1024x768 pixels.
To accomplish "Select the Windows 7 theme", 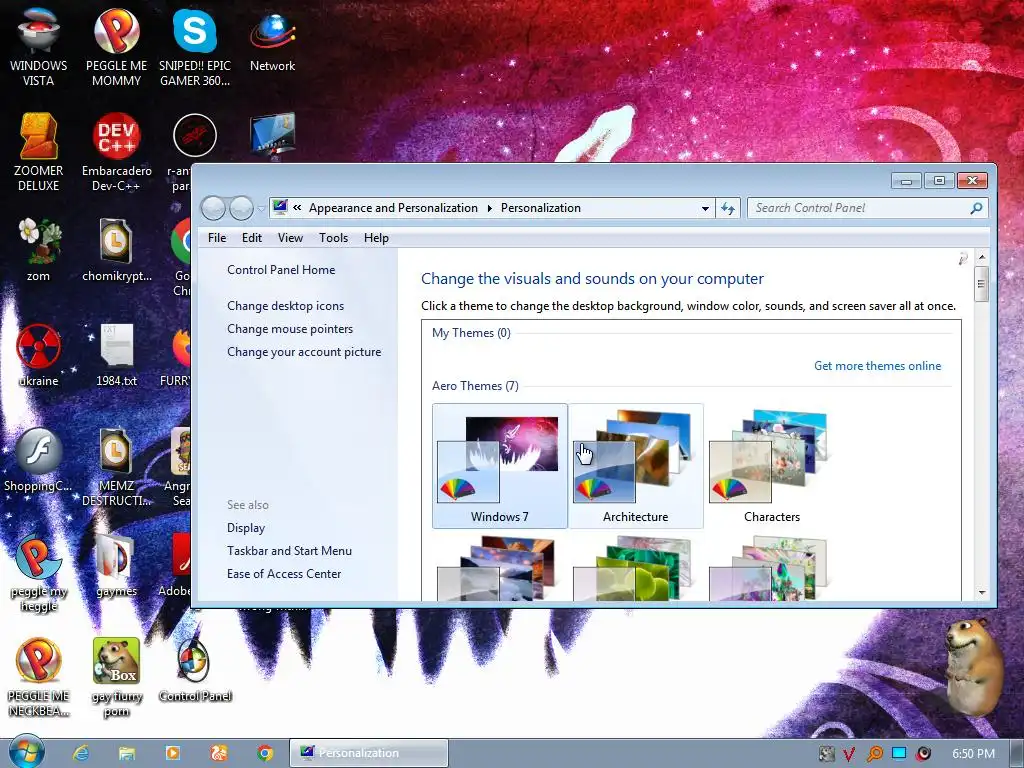I will coord(500,466).
